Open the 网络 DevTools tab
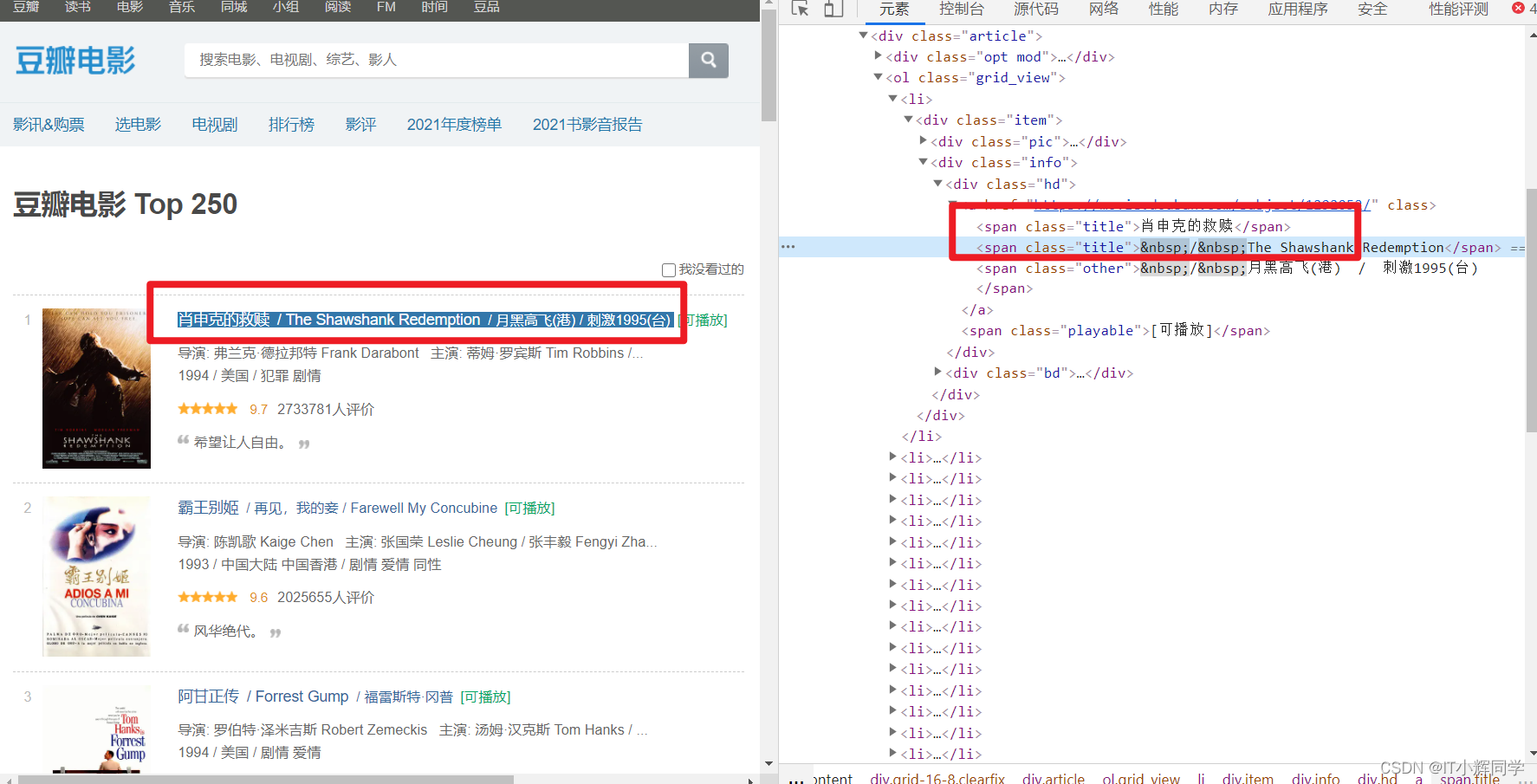The height and width of the screenshot is (784, 1537). click(x=1104, y=9)
